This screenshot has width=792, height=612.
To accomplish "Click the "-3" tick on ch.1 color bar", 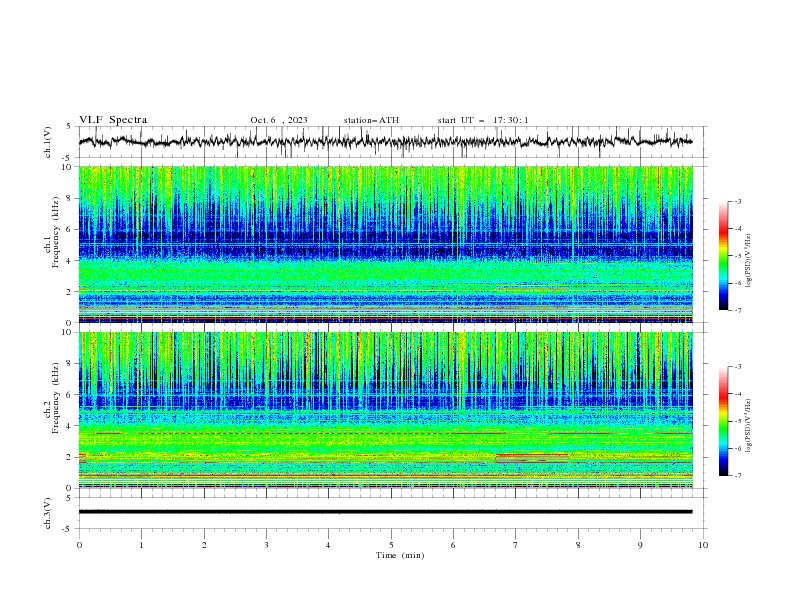I will tap(737, 201).
